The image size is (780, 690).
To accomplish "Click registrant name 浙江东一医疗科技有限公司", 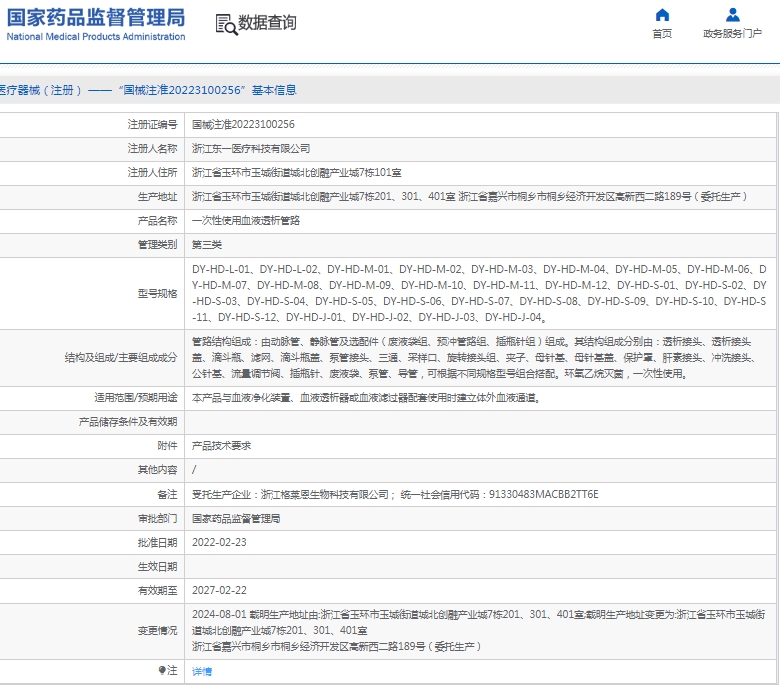I will [251, 149].
